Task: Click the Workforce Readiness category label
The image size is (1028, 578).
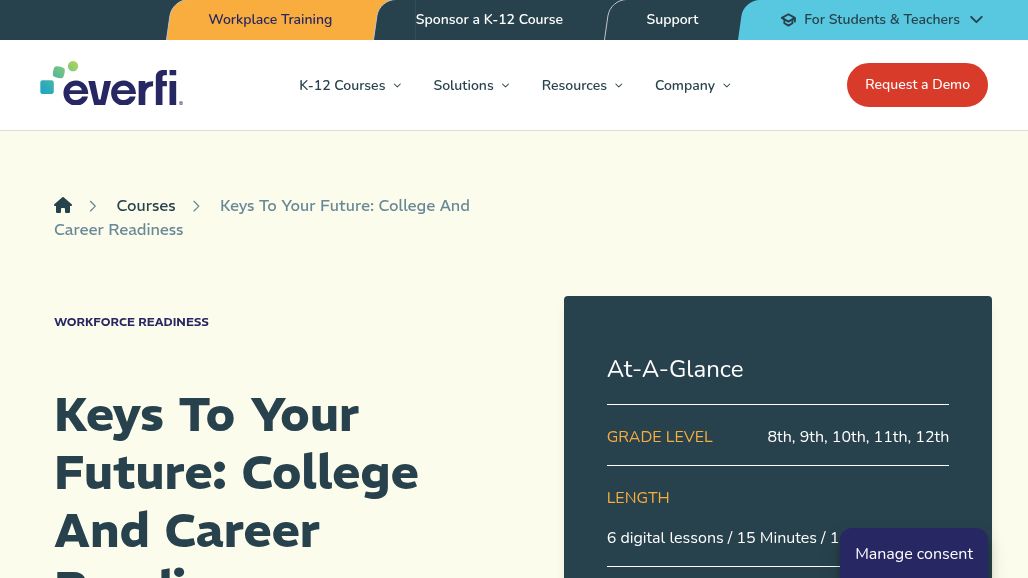Action: pyautogui.click(x=131, y=322)
